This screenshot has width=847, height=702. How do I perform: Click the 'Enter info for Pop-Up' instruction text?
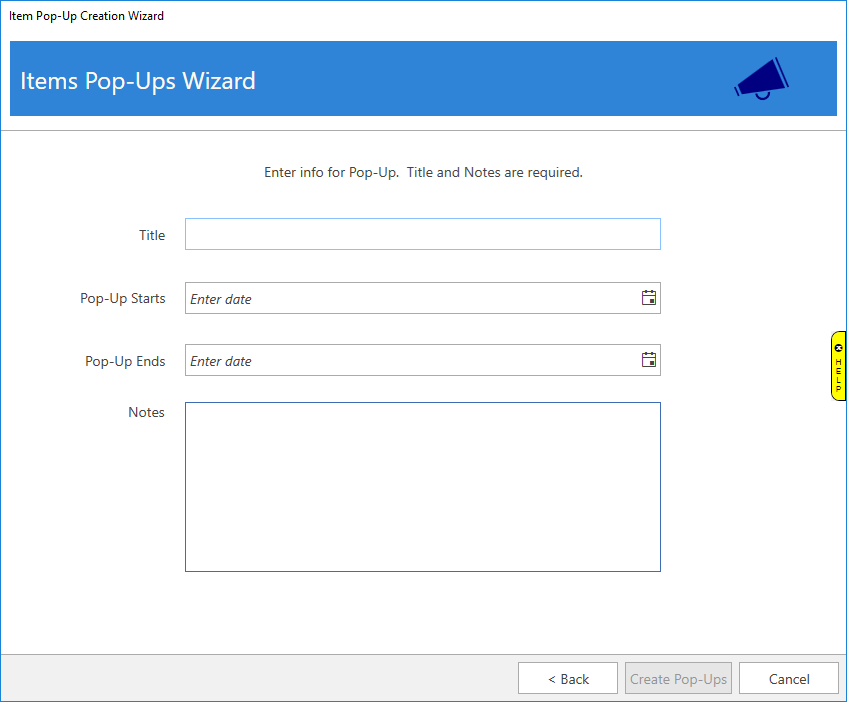[x=423, y=172]
